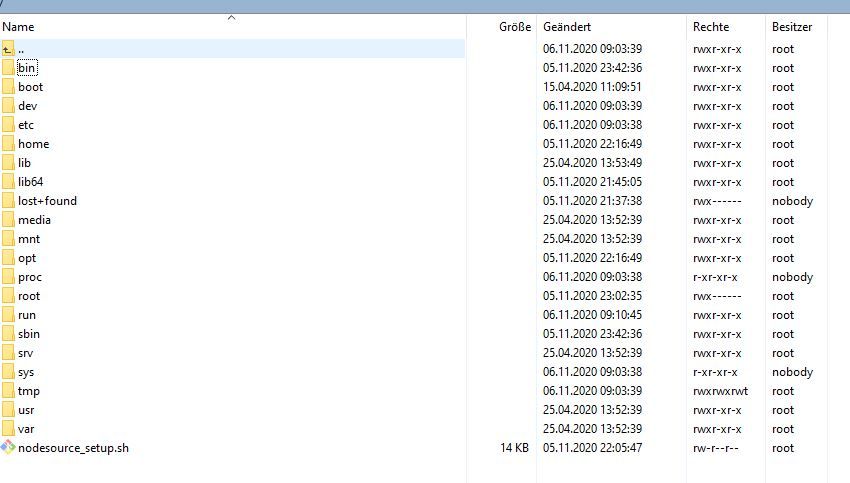The height and width of the screenshot is (483, 850).
Task: Click the 'var' folder name
Action: 26,429
